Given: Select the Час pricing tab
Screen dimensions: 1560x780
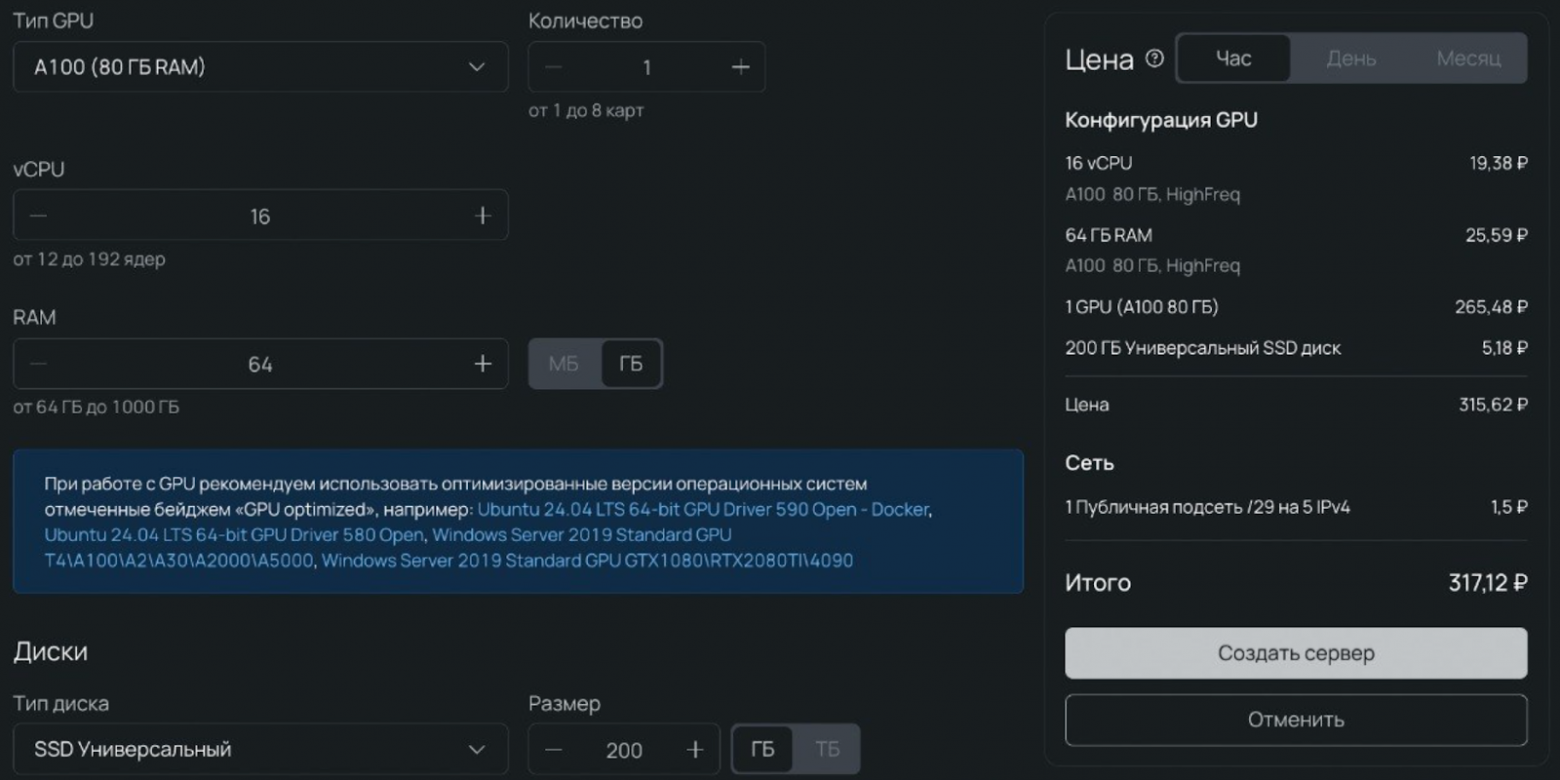Looking at the screenshot, I should pos(1235,58).
